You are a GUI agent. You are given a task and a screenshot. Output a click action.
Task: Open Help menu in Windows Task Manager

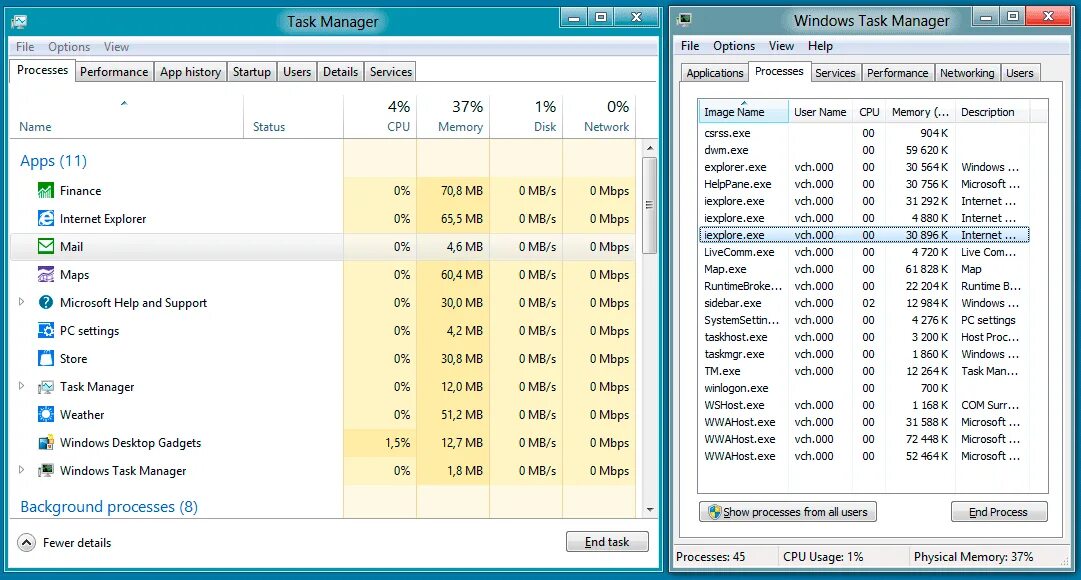click(x=820, y=46)
